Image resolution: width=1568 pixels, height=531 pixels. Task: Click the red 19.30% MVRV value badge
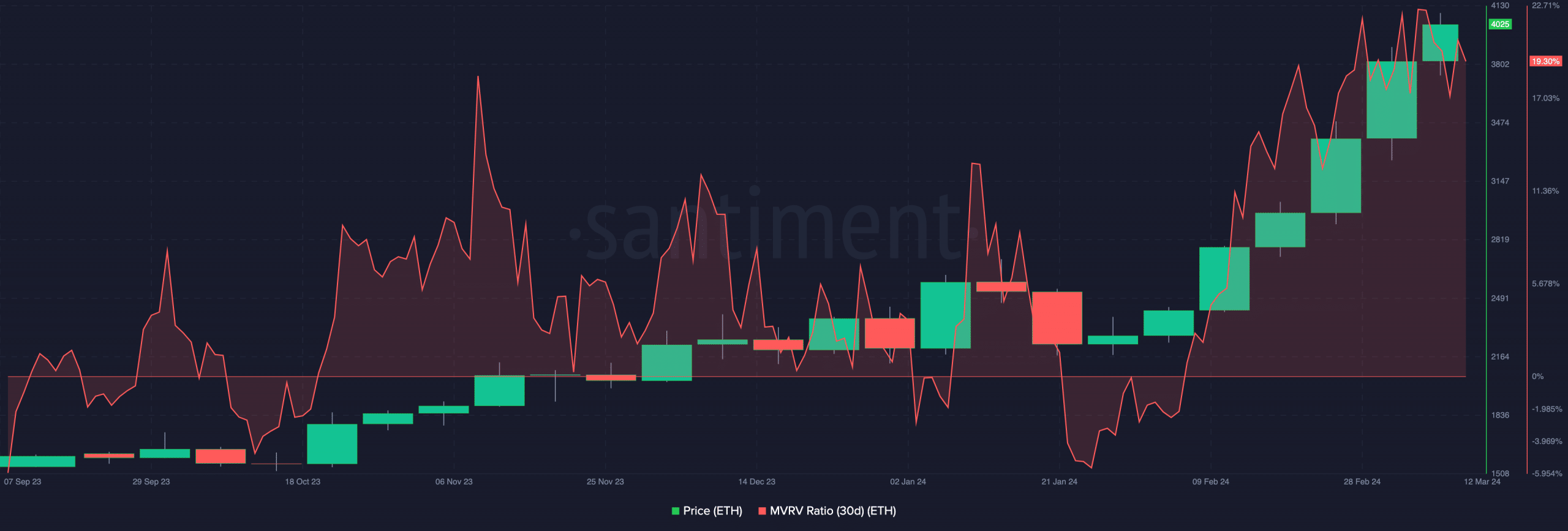[1546, 61]
